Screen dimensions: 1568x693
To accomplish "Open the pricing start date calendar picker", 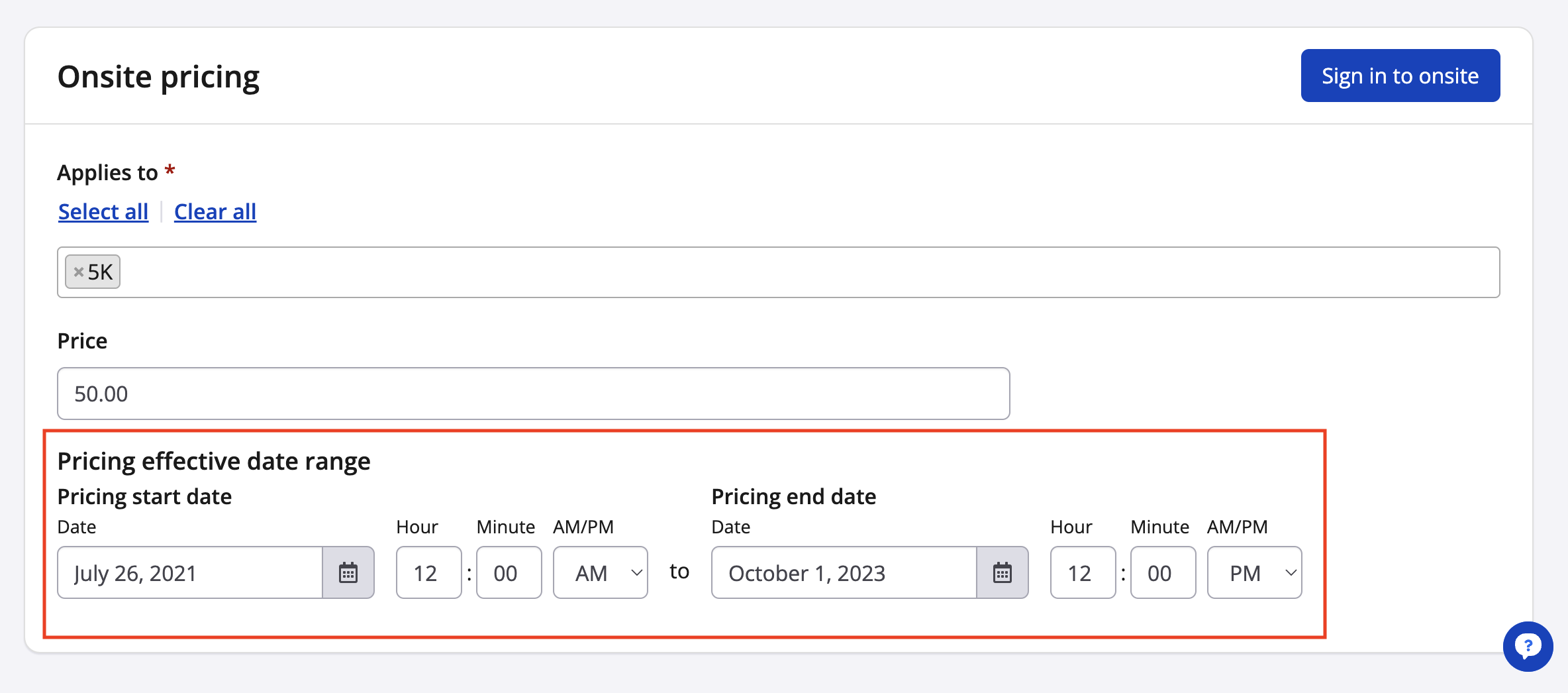I will tap(348, 572).
